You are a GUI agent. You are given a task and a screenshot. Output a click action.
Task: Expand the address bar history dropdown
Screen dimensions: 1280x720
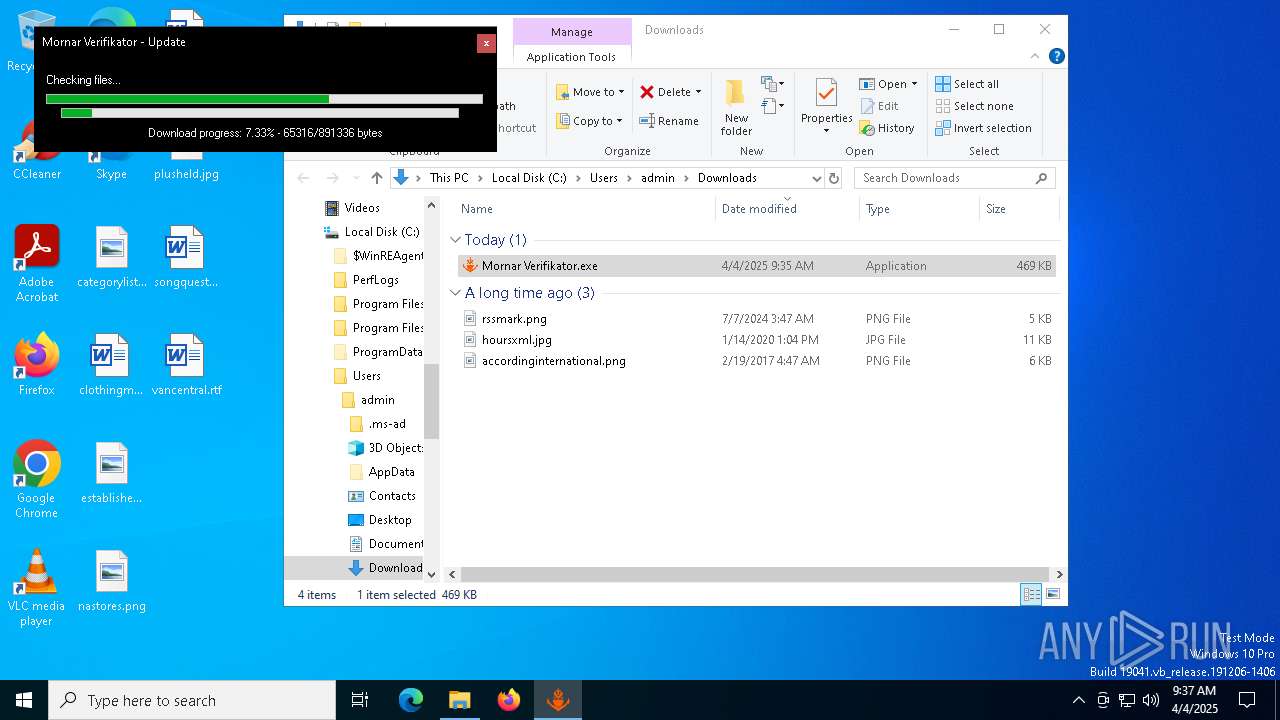(x=816, y=178)
